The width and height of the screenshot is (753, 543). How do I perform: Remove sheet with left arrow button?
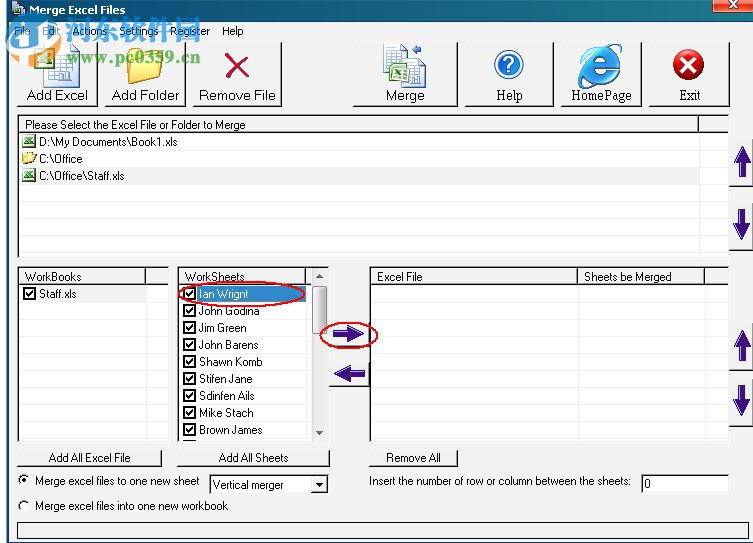(349, 373)
